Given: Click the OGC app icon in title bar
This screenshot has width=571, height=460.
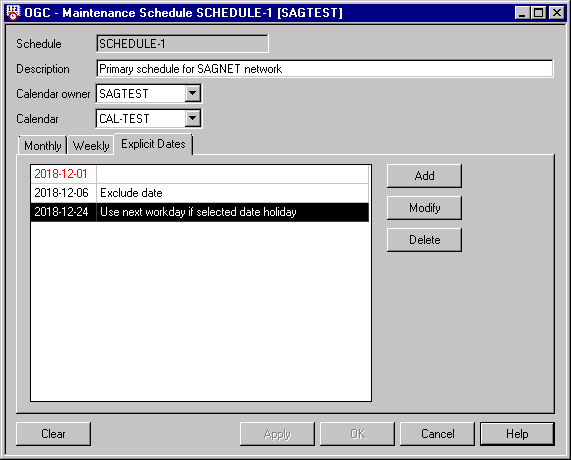Looking at the screenshot, I should 13,13.
